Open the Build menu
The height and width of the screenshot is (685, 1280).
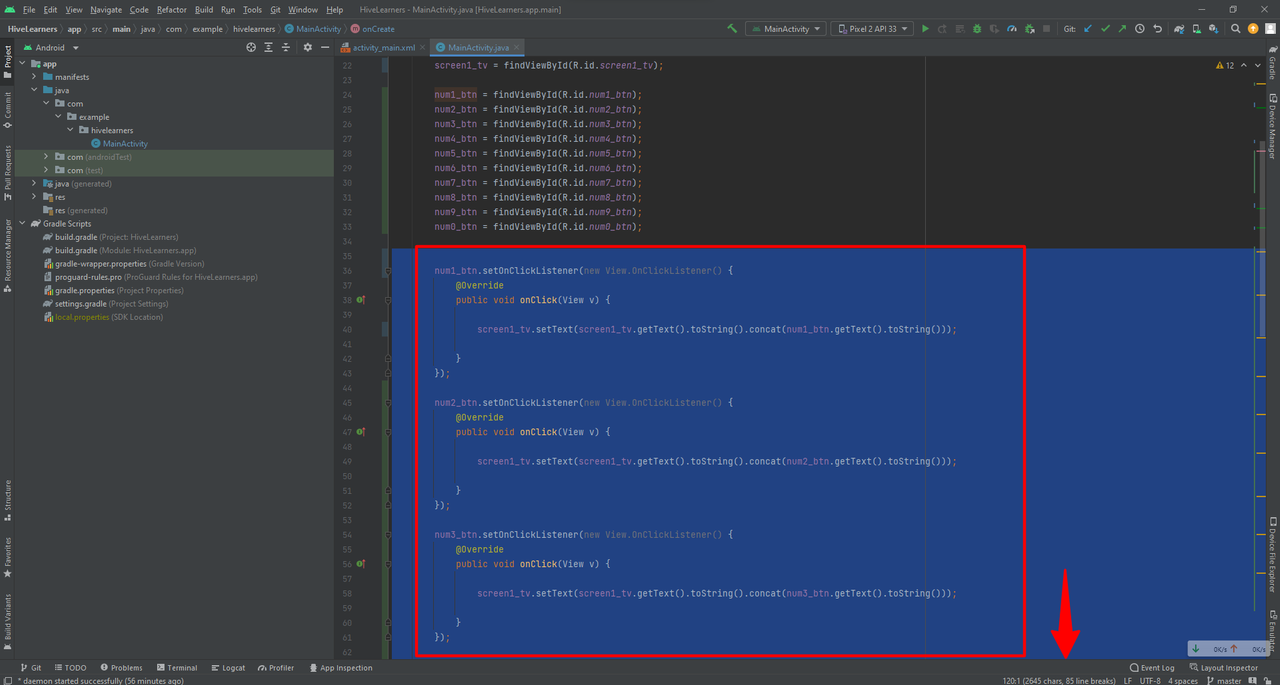(204, 10)
